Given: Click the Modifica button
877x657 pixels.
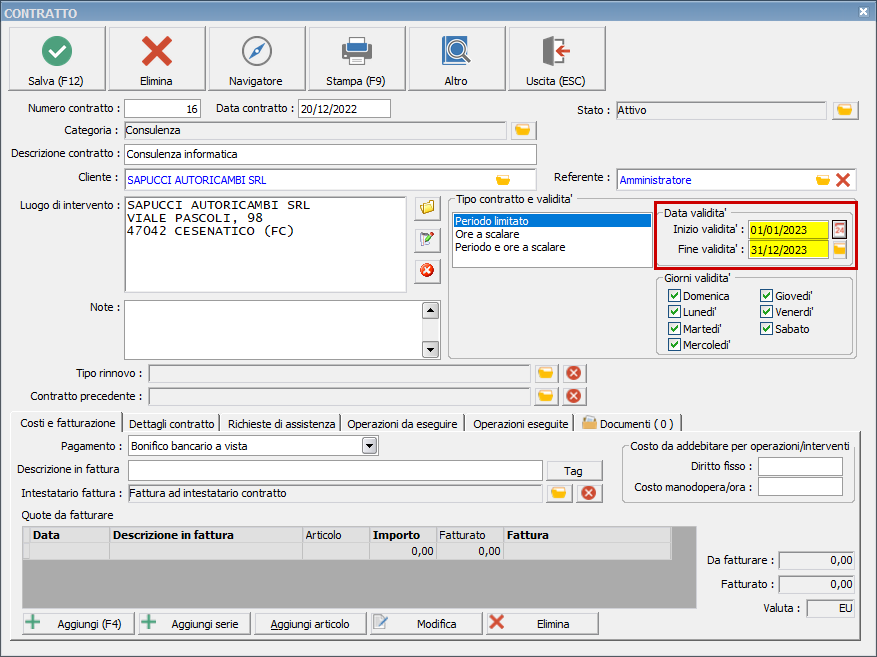Looking at the screenshot, I should pos(426,624).
